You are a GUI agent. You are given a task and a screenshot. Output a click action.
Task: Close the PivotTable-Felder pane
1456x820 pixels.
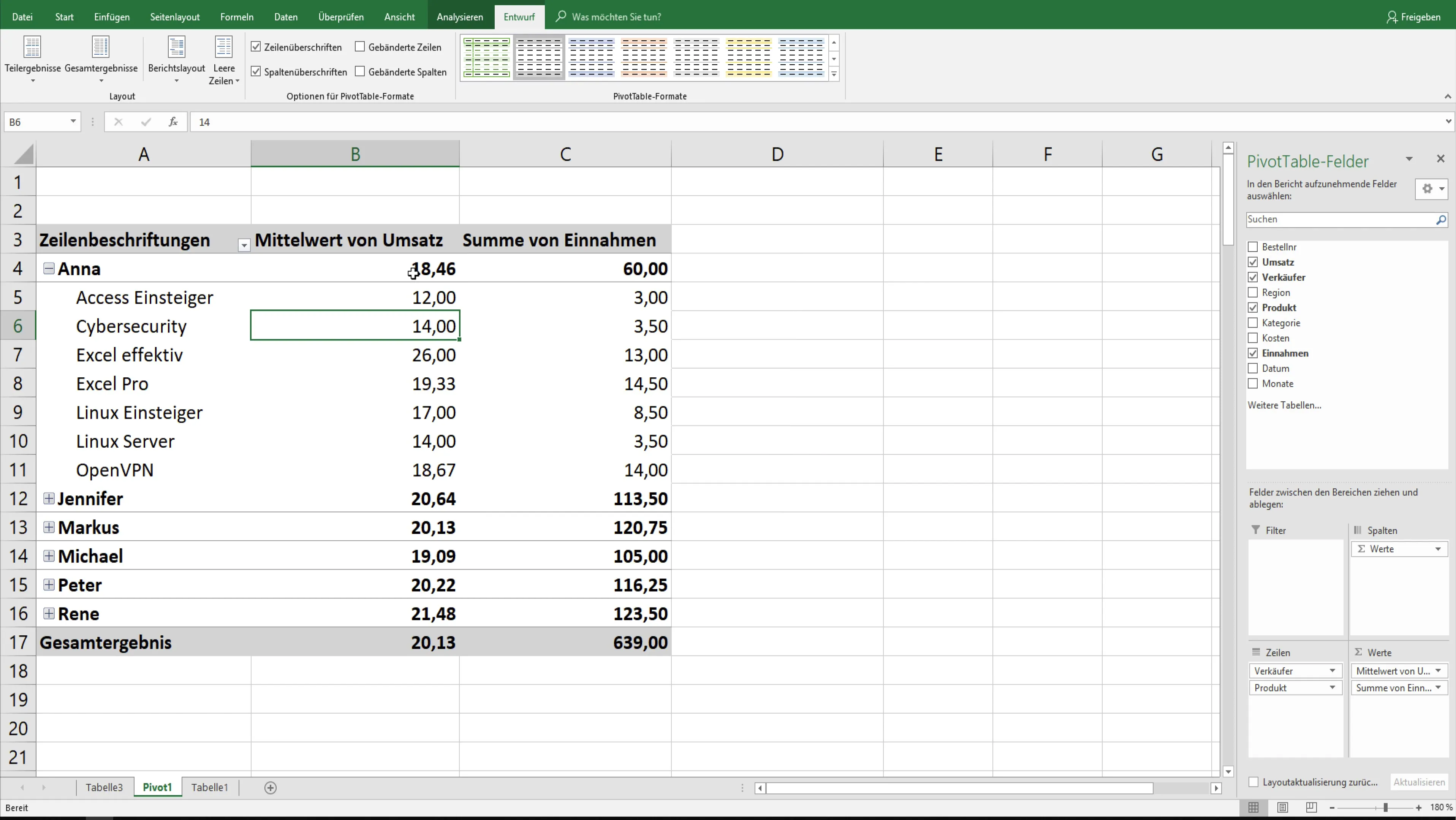1440,159
